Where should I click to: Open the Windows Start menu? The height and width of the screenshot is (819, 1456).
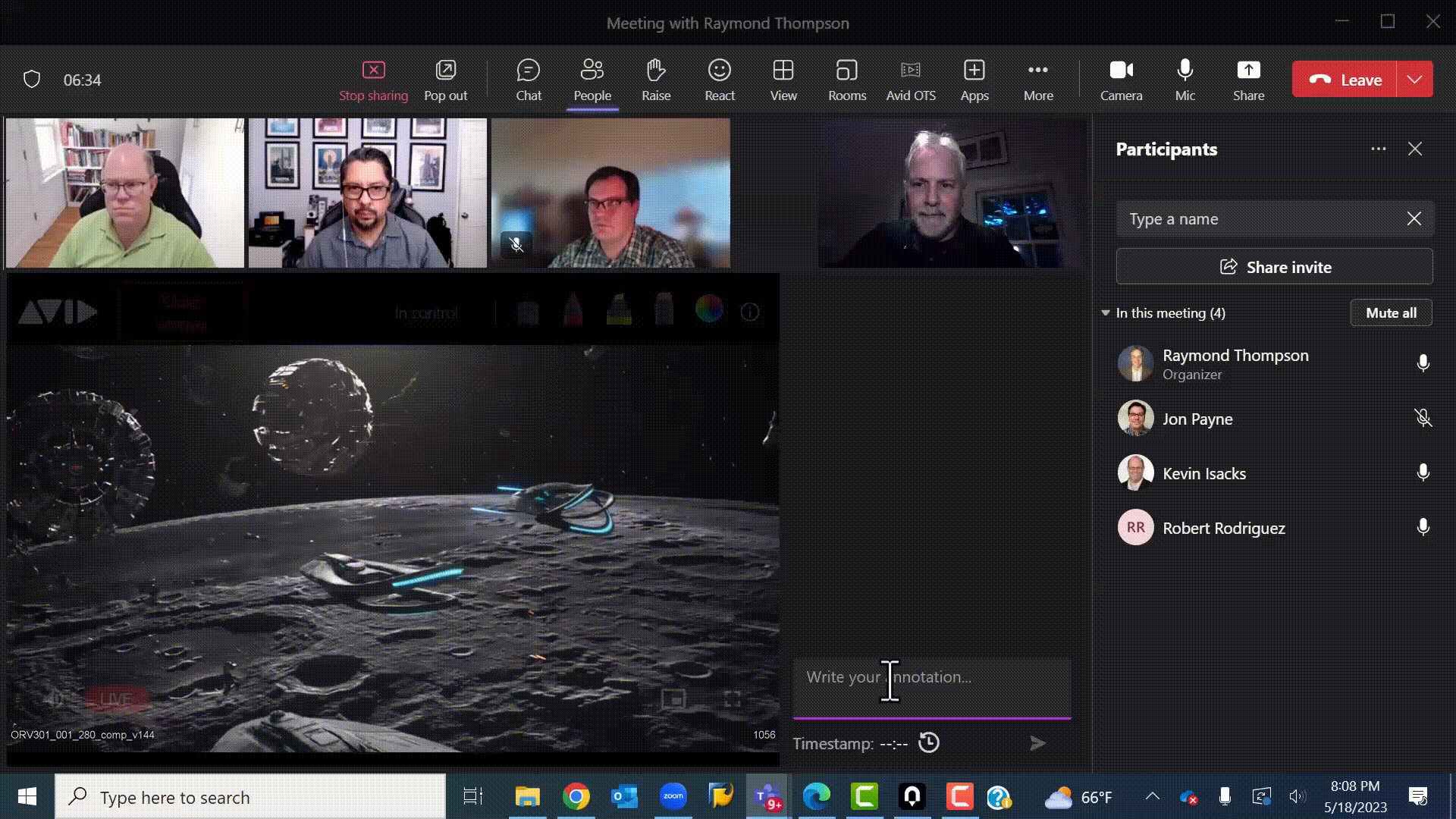click(27, 796)
